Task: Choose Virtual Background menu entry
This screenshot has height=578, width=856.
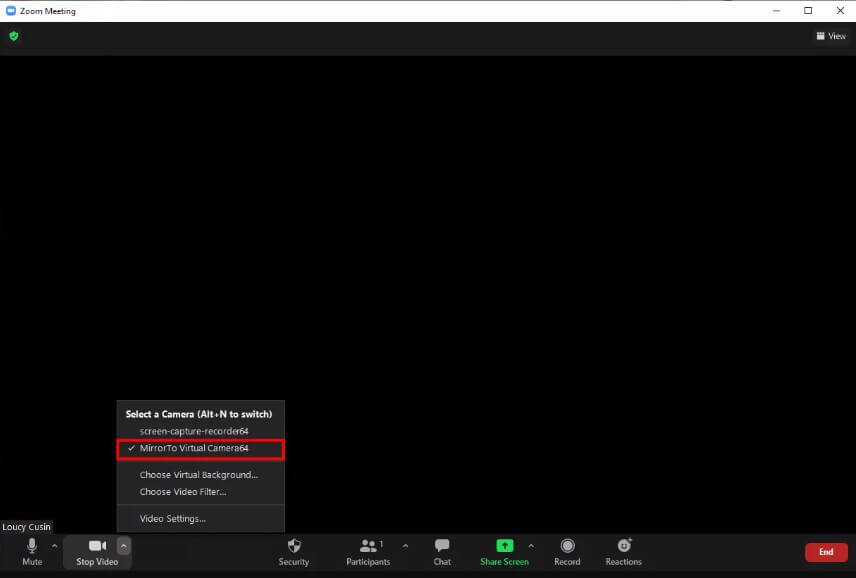Action: 200,475
